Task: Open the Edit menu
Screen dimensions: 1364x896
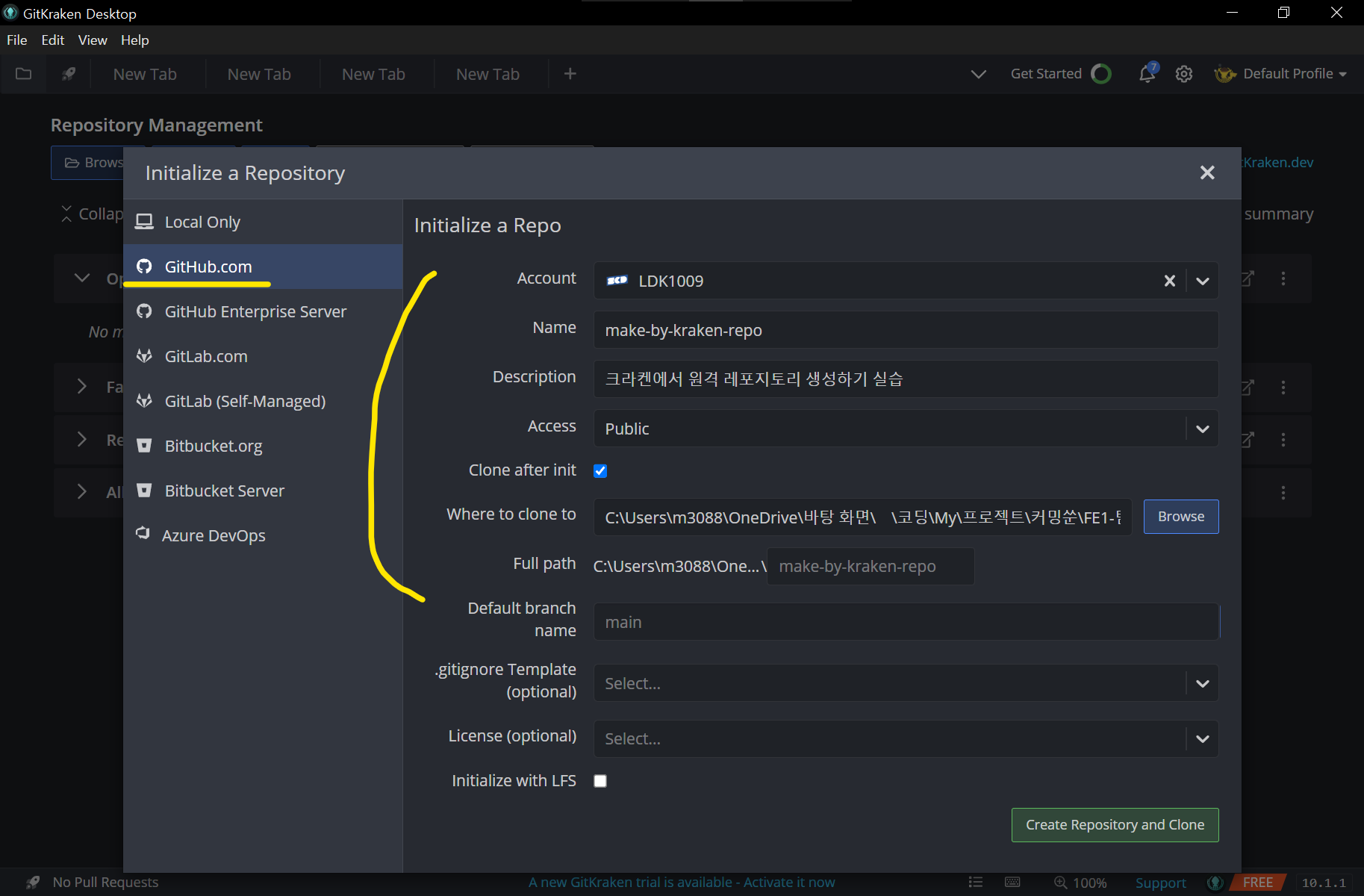Action: click(x=53, y=40)
